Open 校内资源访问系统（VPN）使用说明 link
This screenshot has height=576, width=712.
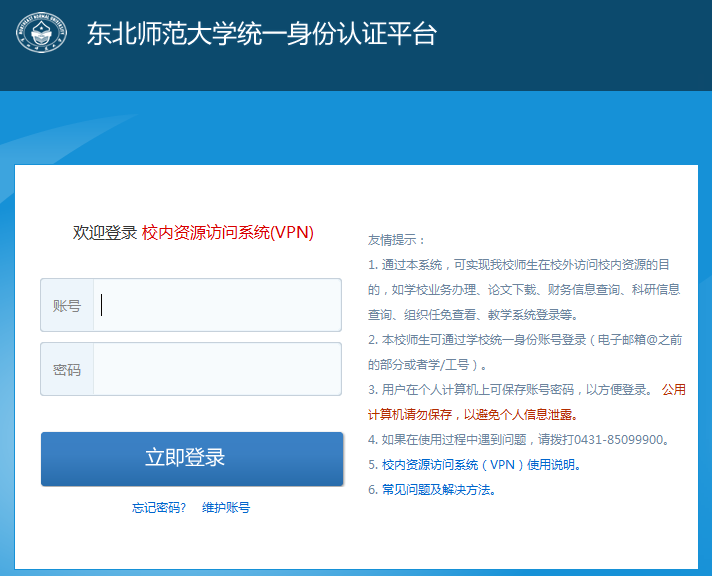[x=481, y=465]
